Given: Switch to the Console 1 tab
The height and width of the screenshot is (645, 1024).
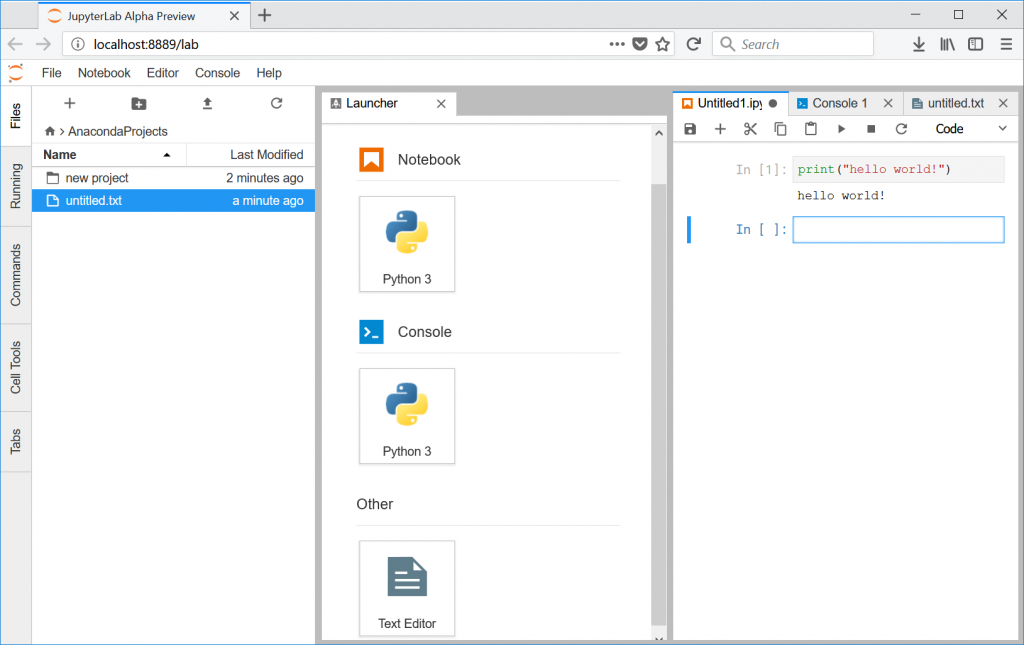Looking at the screenshot, I should 839,103.
